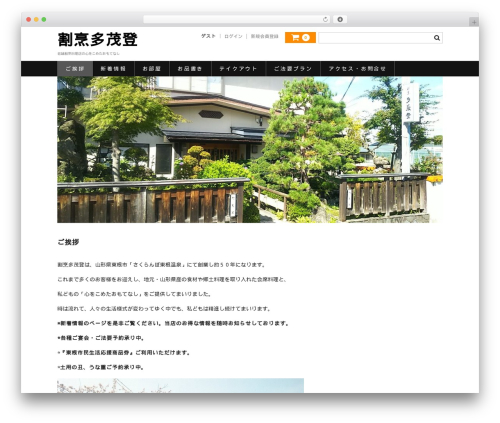Click the 割烹多茂登 site title
The image size is (500, 423).
point(98,39)
